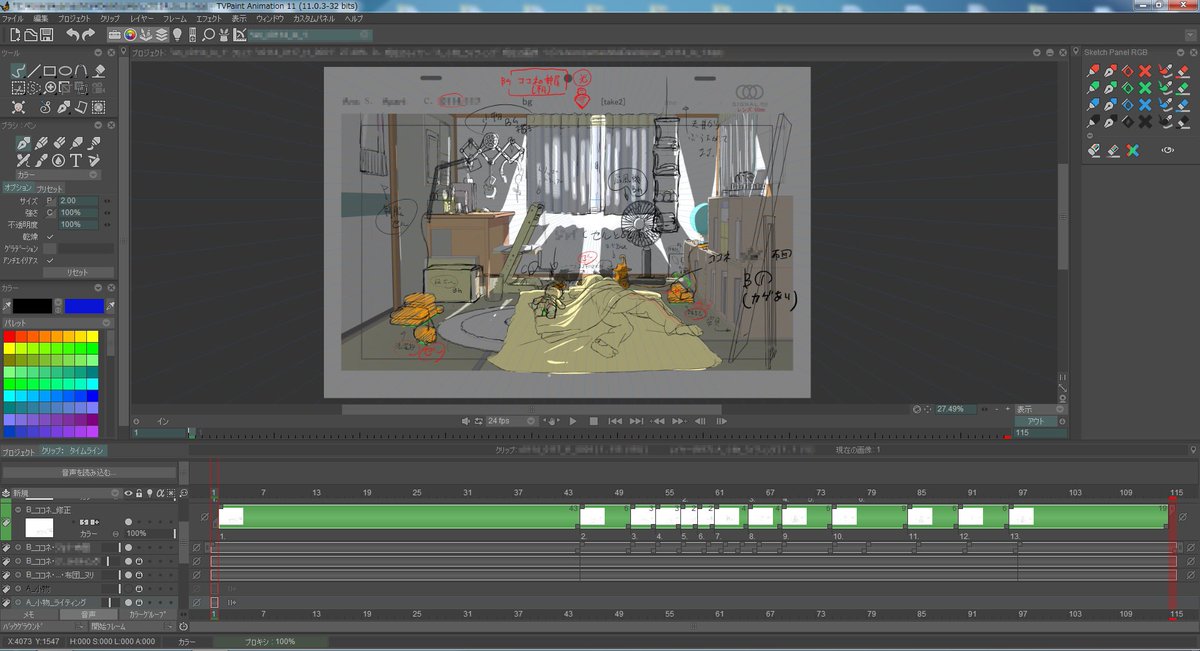Viewport: 1200px width, 651px height.
Task: Click the リセット button
Action: coord(76,272)
